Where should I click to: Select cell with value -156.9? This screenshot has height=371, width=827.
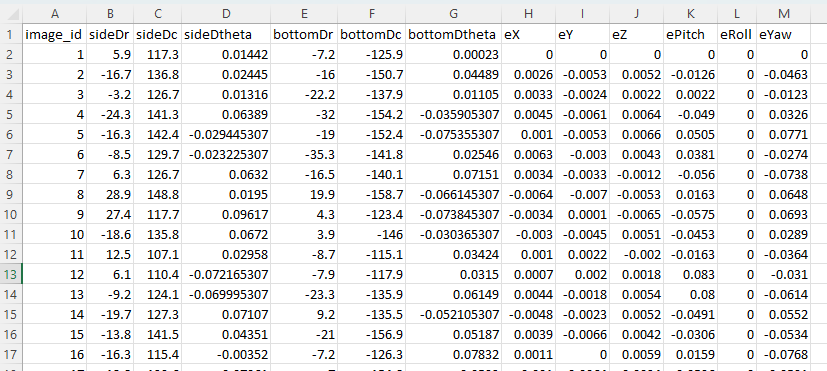point(371,334)
